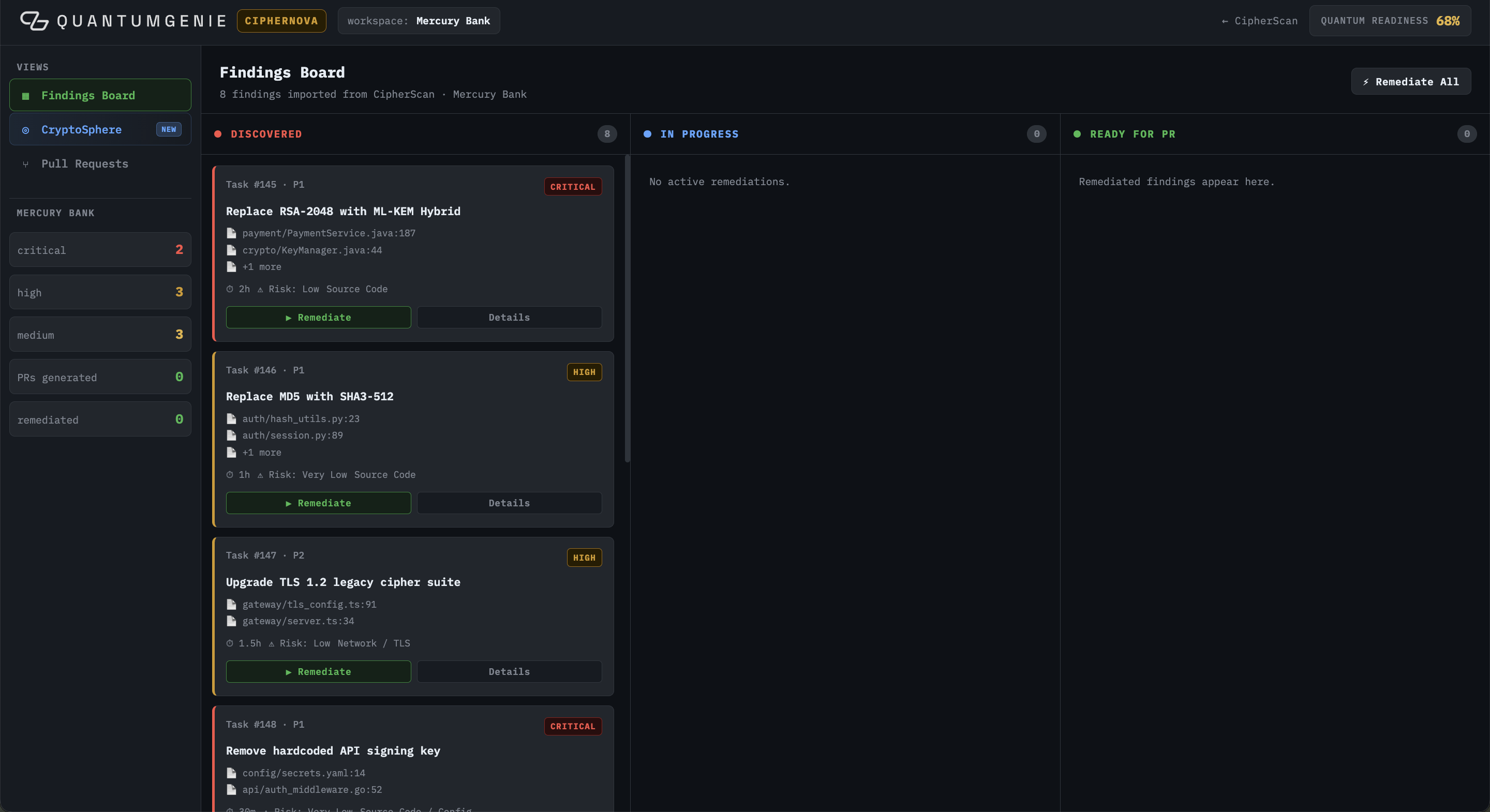The height and width of the screenshot is (812, 1490).
Task: Click the NEW badge beside CryptoSphere
Action: coord(169,129)
